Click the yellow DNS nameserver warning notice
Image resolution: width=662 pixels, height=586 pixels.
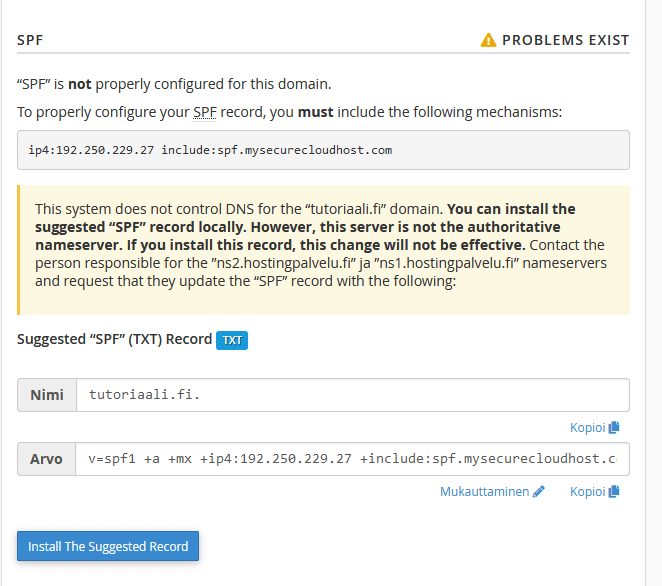tap(323, 245)
